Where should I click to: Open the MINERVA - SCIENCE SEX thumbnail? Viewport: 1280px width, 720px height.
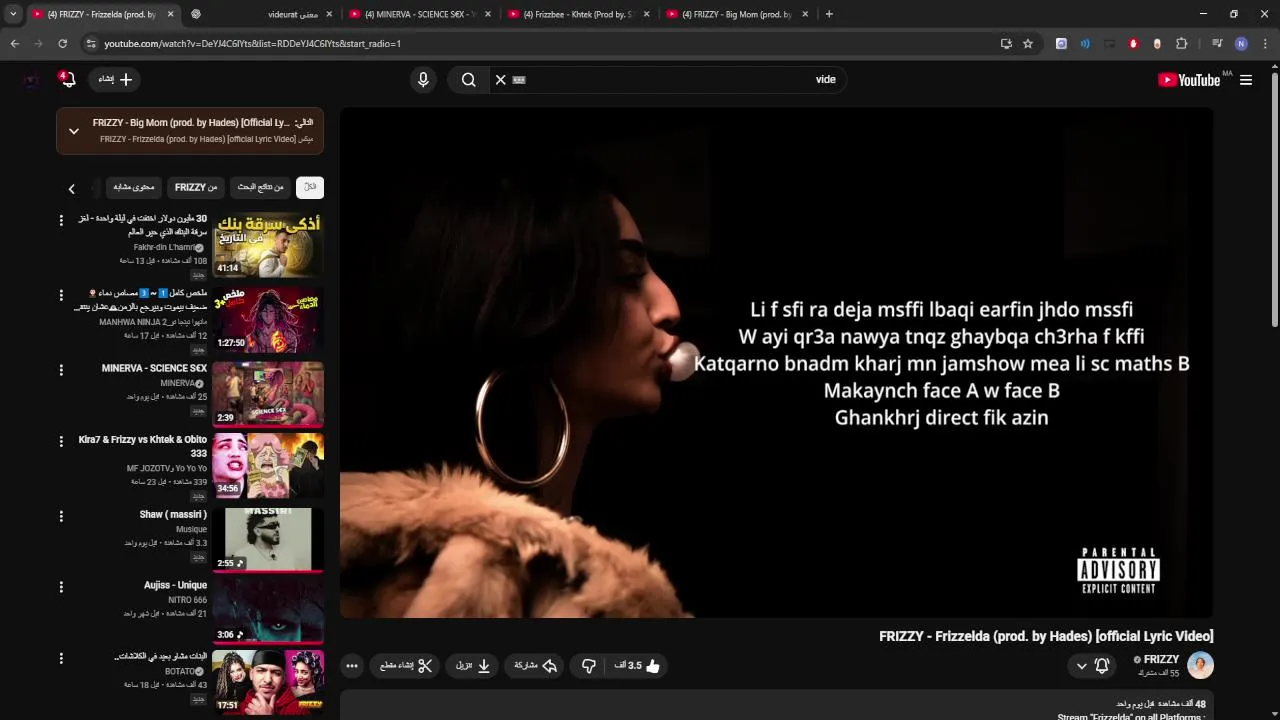pyautogui.click(x=268, y=393)
